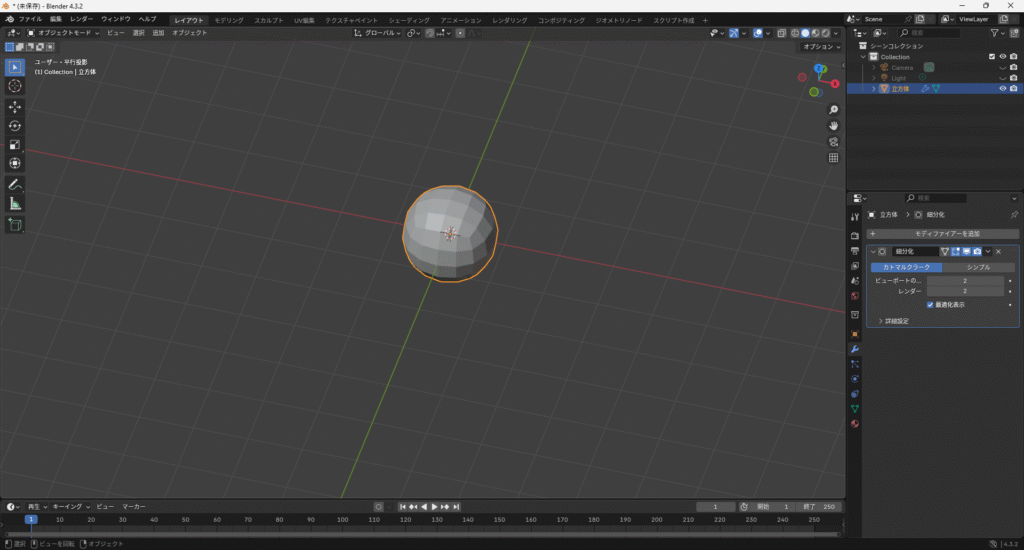Open the ファイル menu
This screenshot has height=550, width=1024.
coord(30,20)
